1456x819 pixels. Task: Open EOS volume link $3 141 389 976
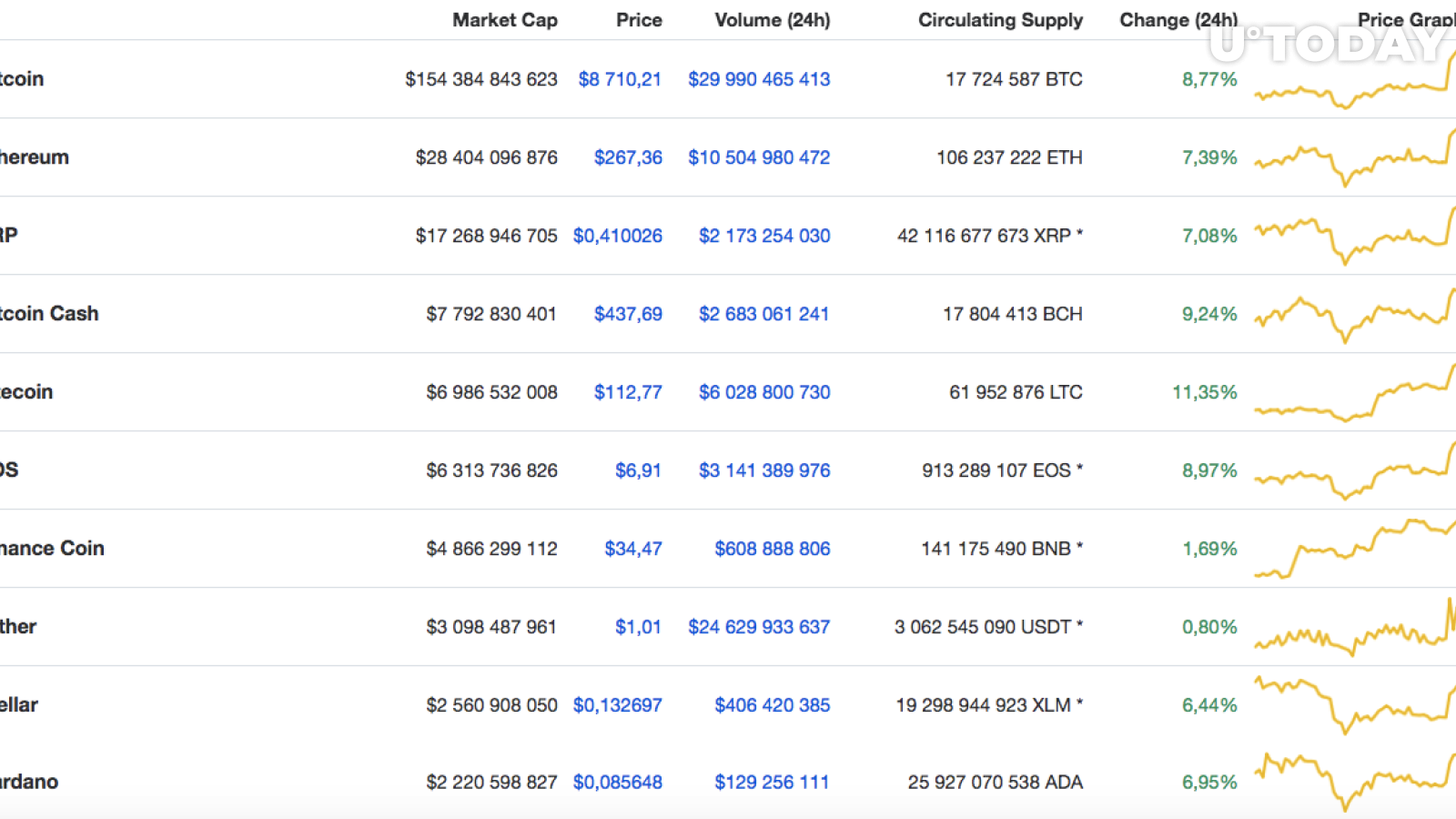point(764,470)
